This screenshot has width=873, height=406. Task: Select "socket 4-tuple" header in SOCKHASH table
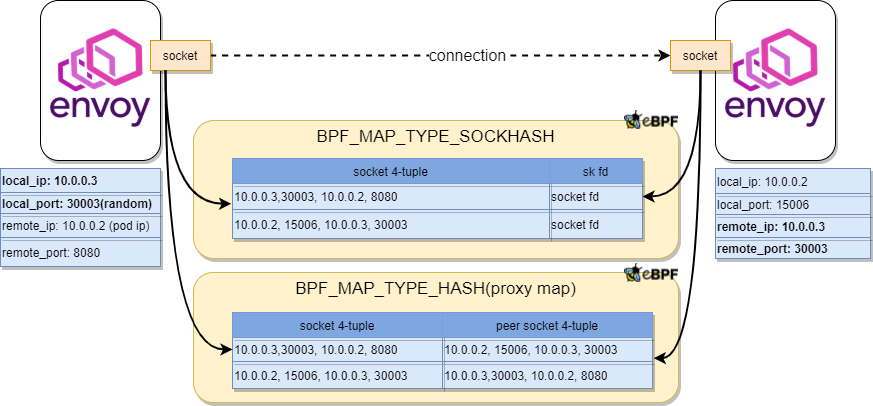pos(390,172)
